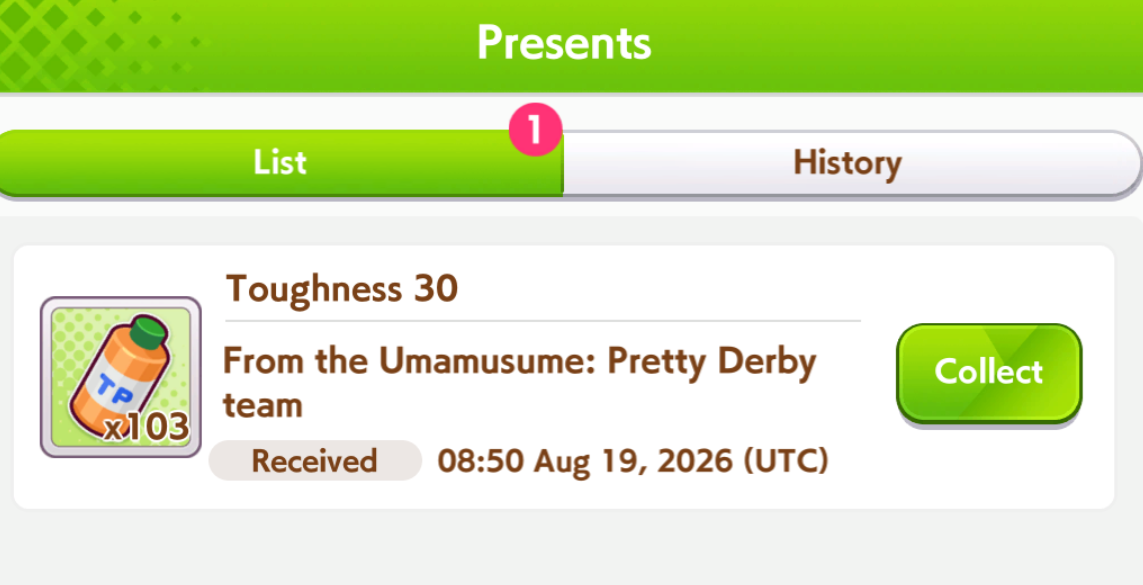This screenshot has width=1143, height=585.
Task: Click the Presents header title
Action: click(564, 43)
